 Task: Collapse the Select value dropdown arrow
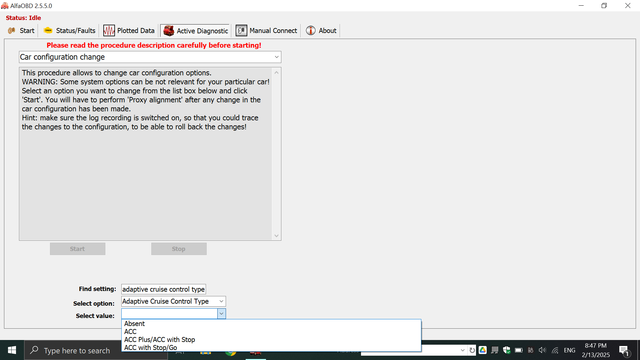221,313
